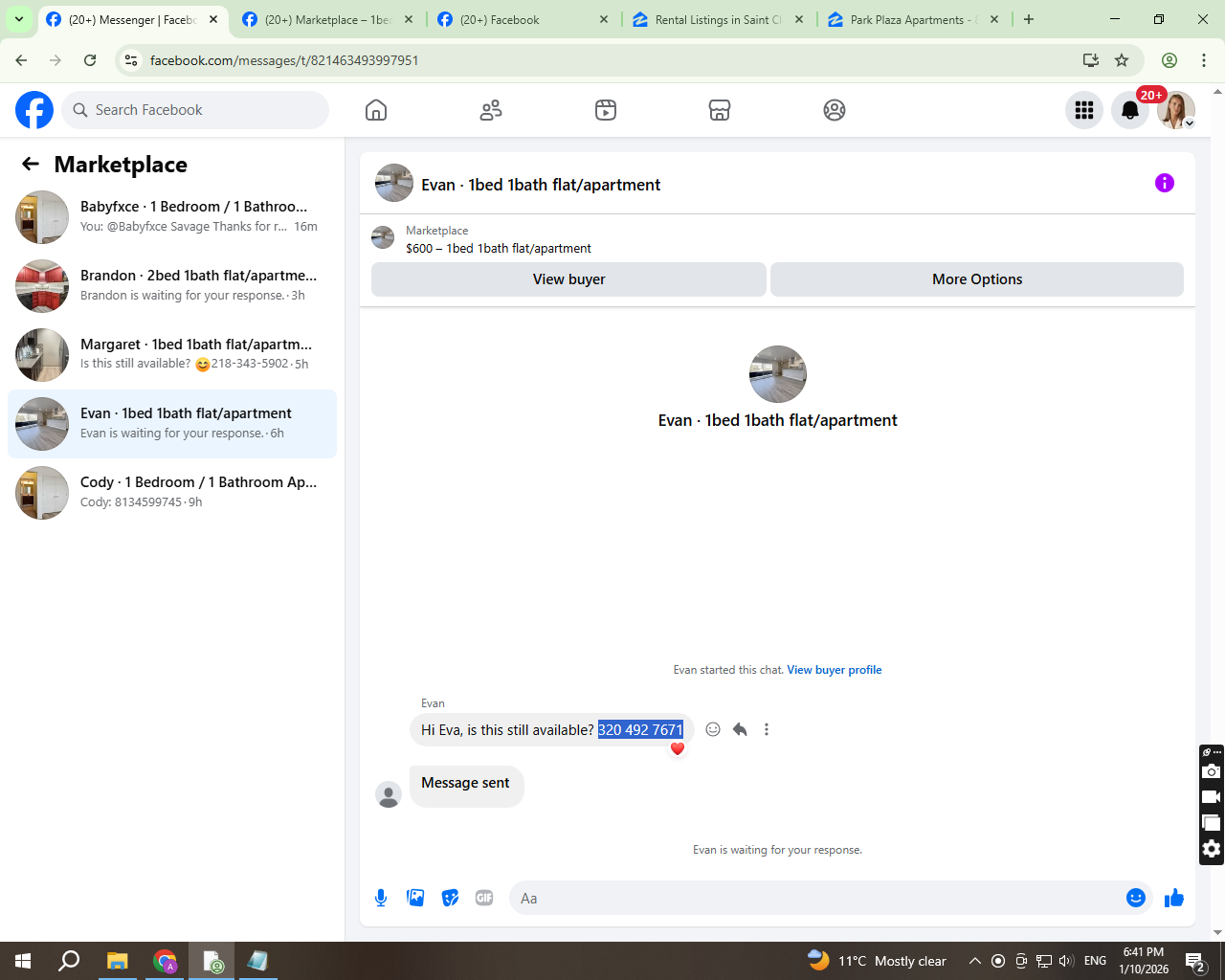
Task: Open Brandon 2bed 1bath conversation
Action: [x=172, y=286]
